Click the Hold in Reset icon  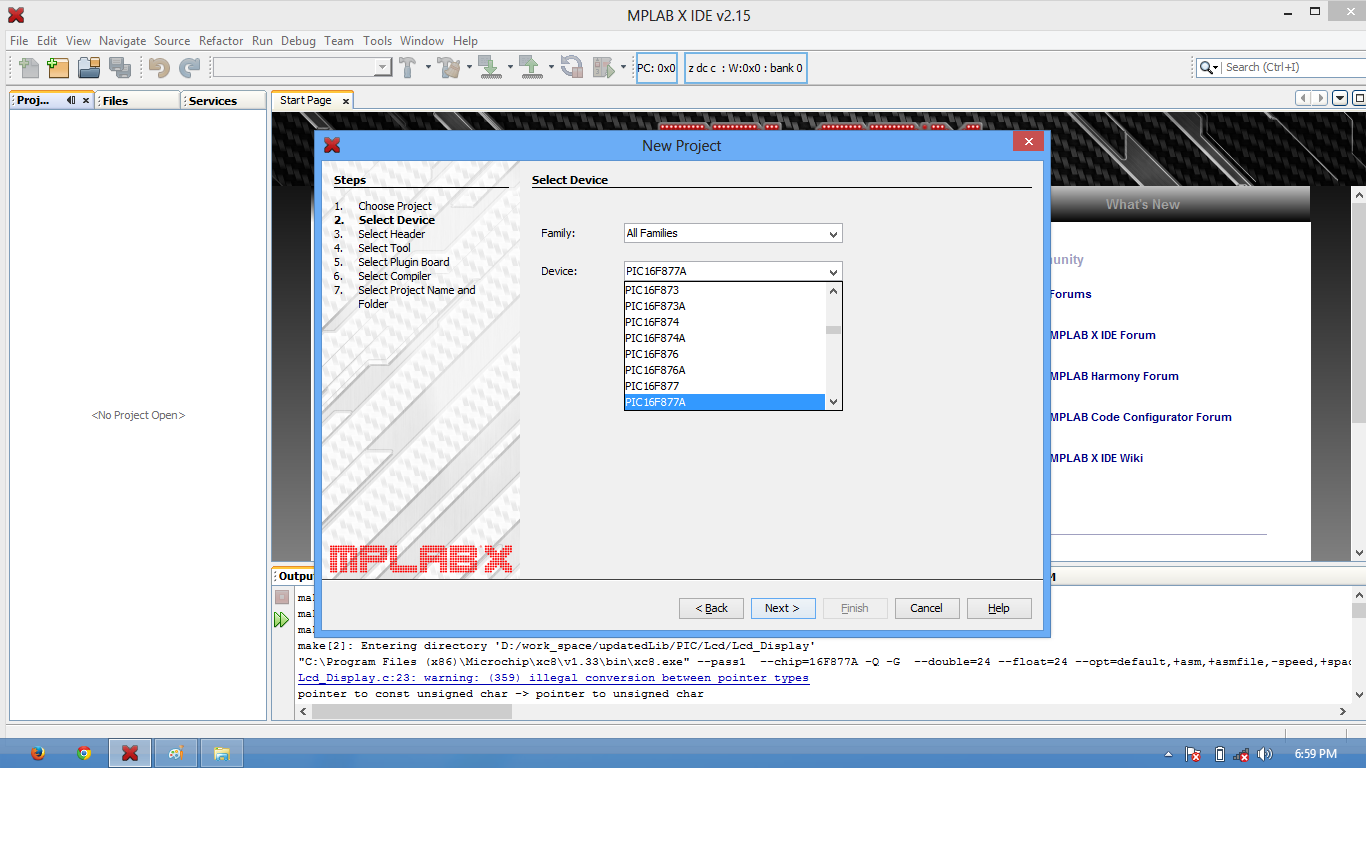coord(572,68)
